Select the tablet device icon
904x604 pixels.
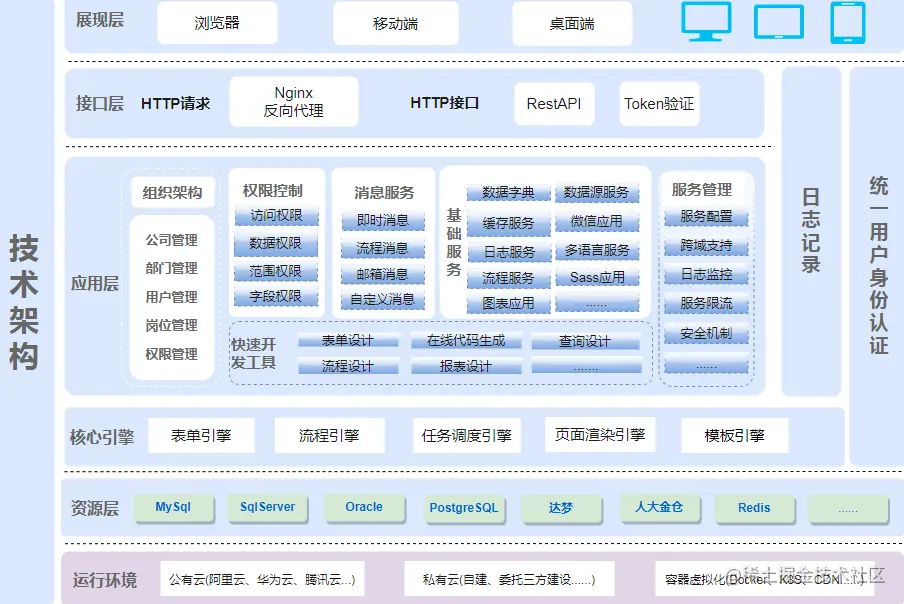[x=847, y=24]
